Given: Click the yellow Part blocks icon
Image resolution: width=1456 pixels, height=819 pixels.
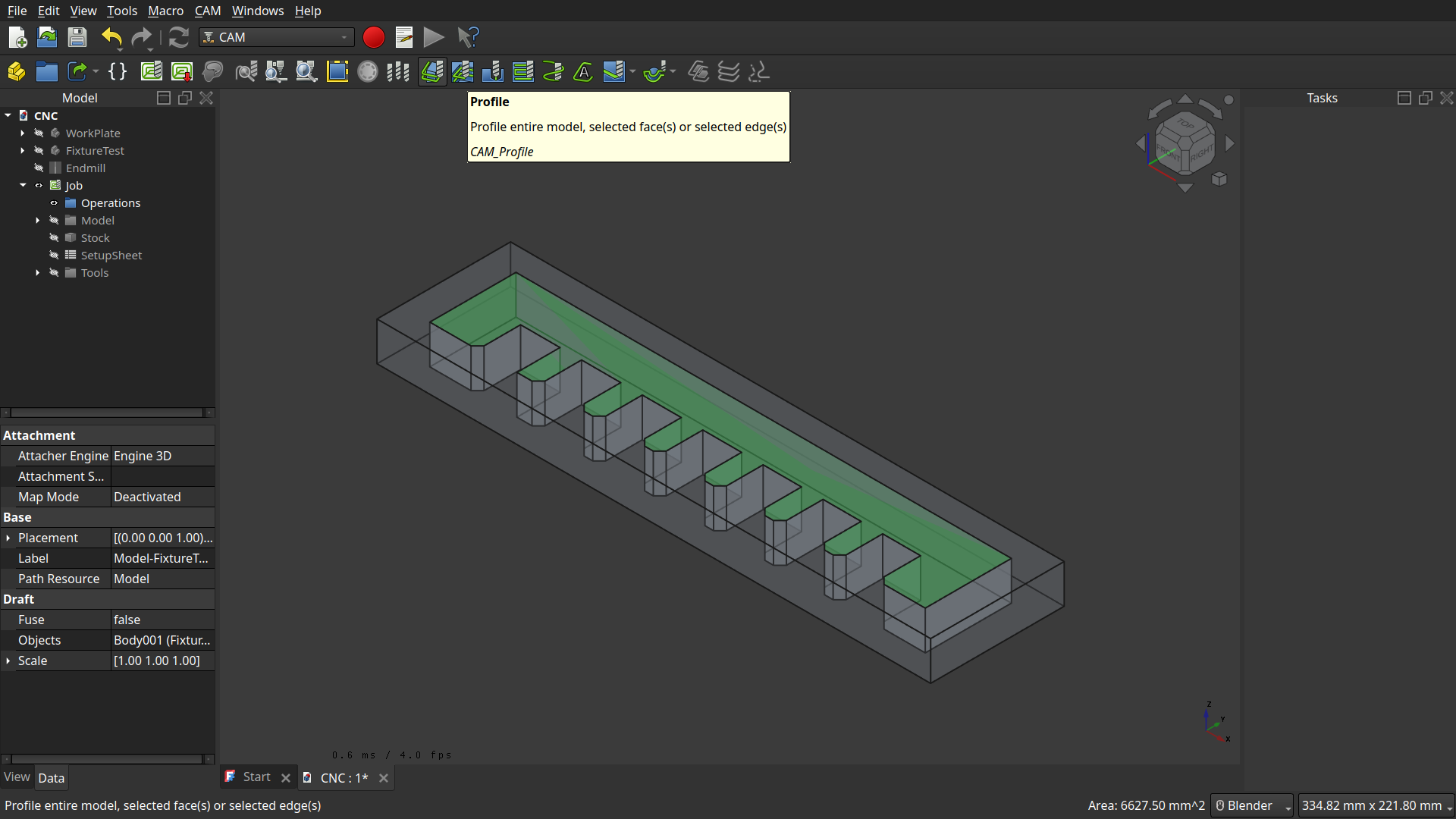Looking at the screenshot, I should [17, 72].
